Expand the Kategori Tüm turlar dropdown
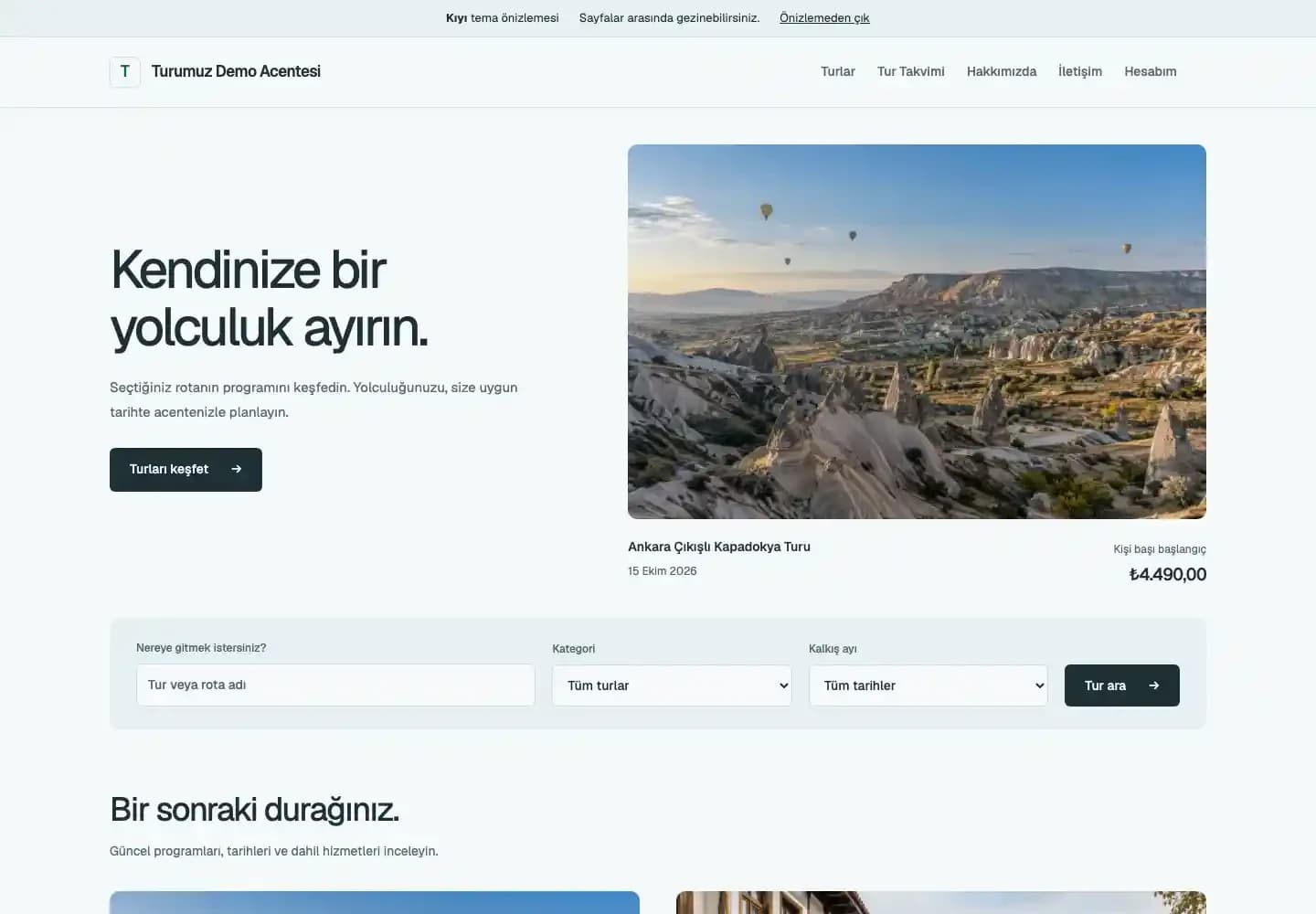Screen dimensions: 1316x914 672,685
